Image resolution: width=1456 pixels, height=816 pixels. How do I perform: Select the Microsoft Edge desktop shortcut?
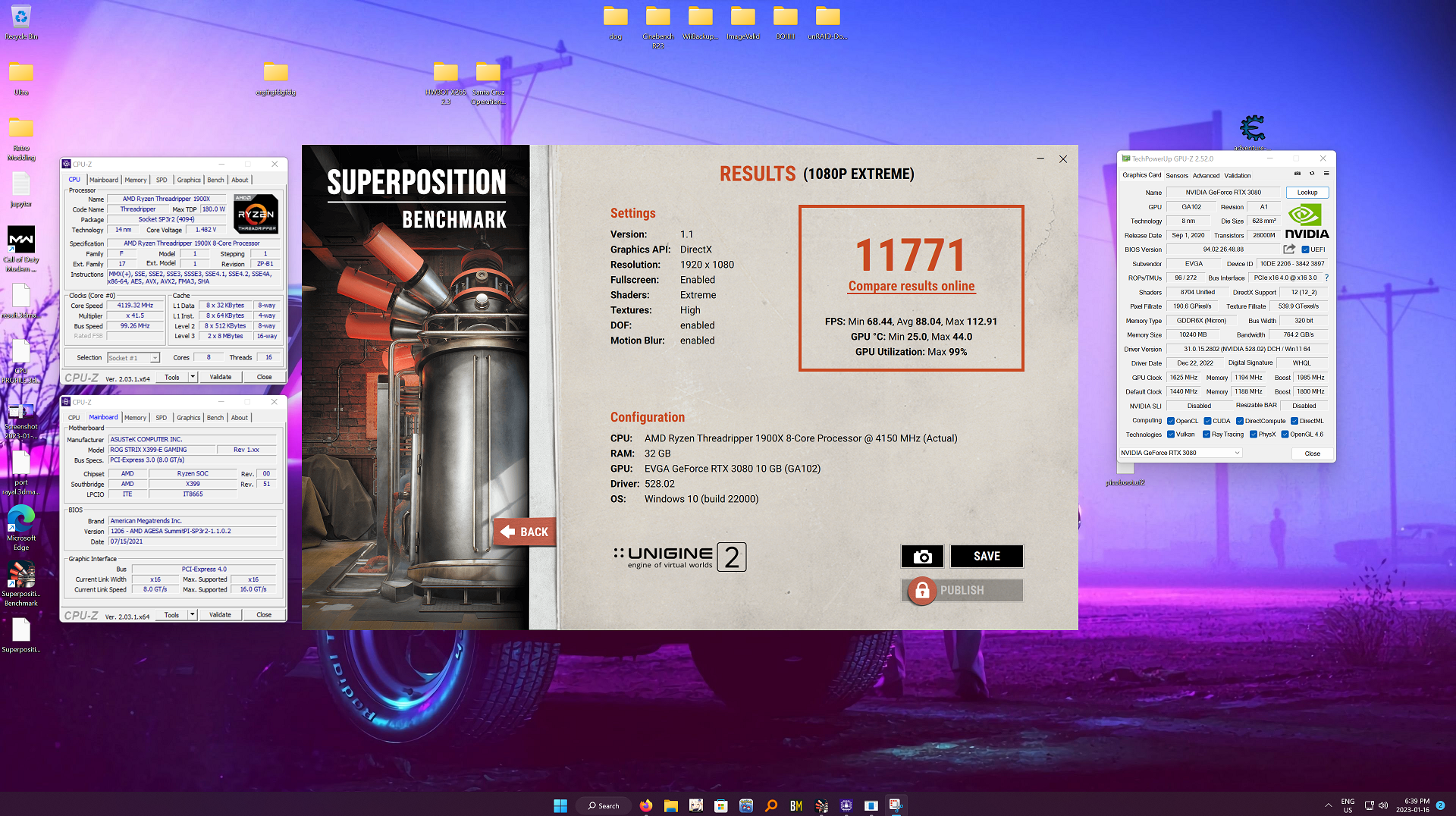click(x=21, y=528)
